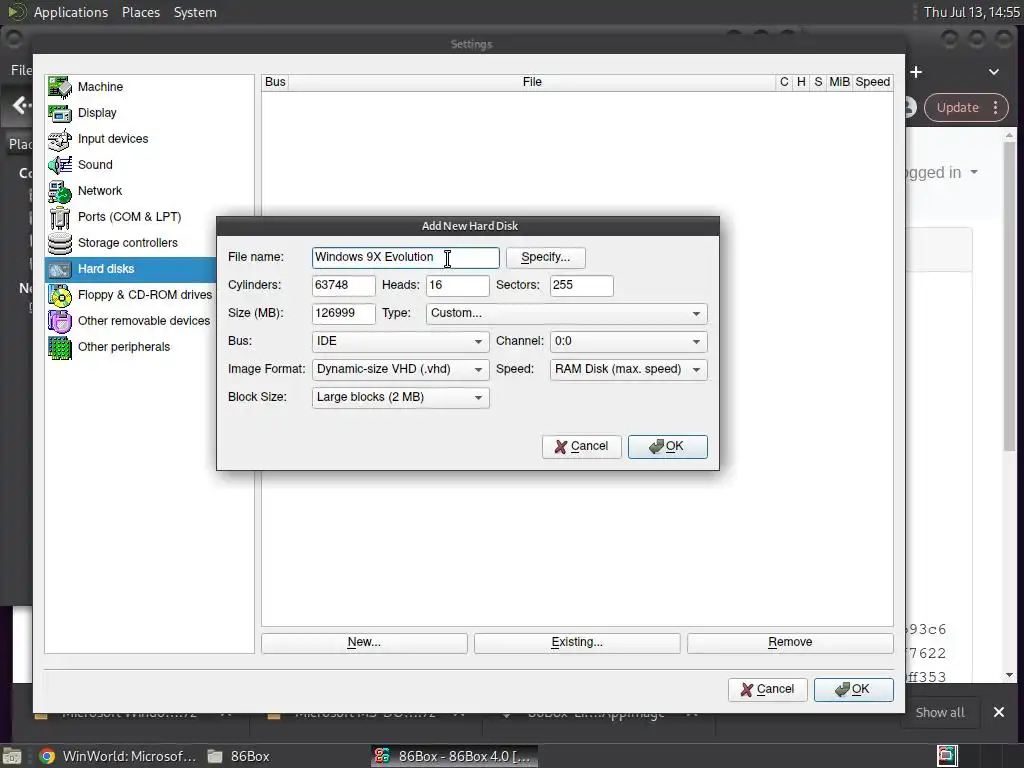Open the Places menu
This screenshot has height=768, width=1024.
tap(140, 12)
